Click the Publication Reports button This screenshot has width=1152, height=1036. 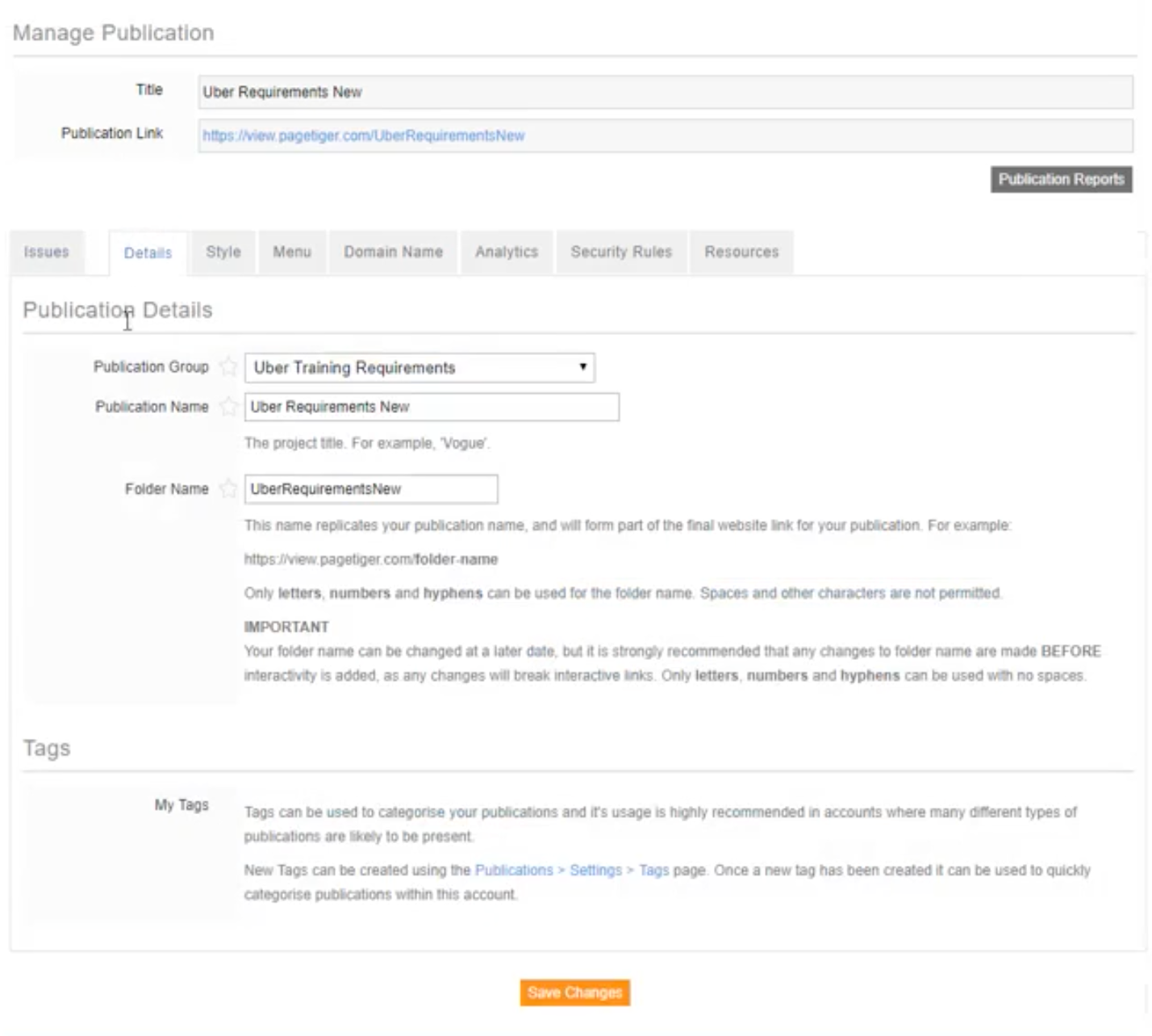[x=1061, y=179]
